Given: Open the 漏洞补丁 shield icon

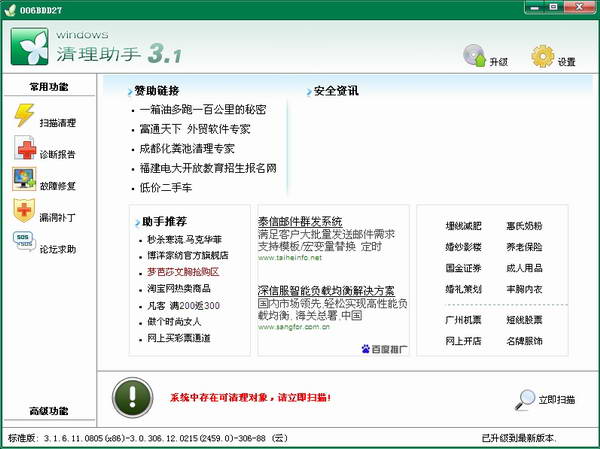Looking at the screenshot, I should (x=24, y=210).
